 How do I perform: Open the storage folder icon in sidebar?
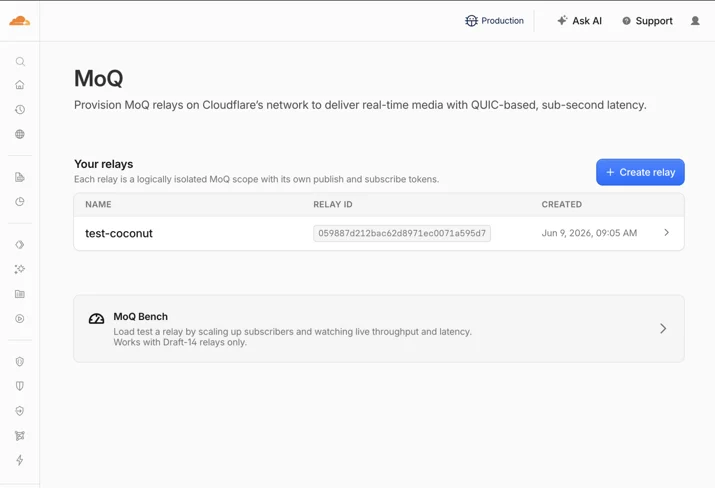pos(20,294)
